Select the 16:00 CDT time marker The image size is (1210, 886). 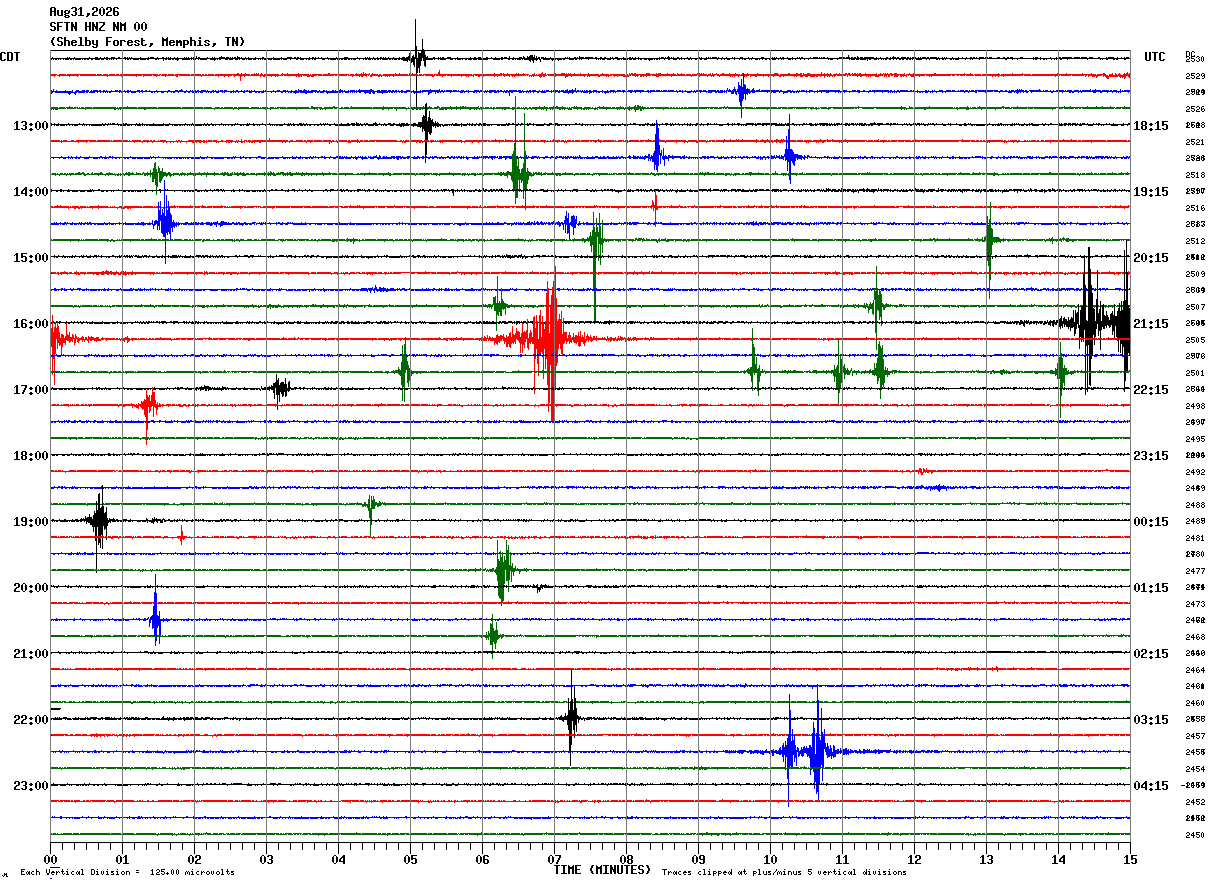click(30, 324)
